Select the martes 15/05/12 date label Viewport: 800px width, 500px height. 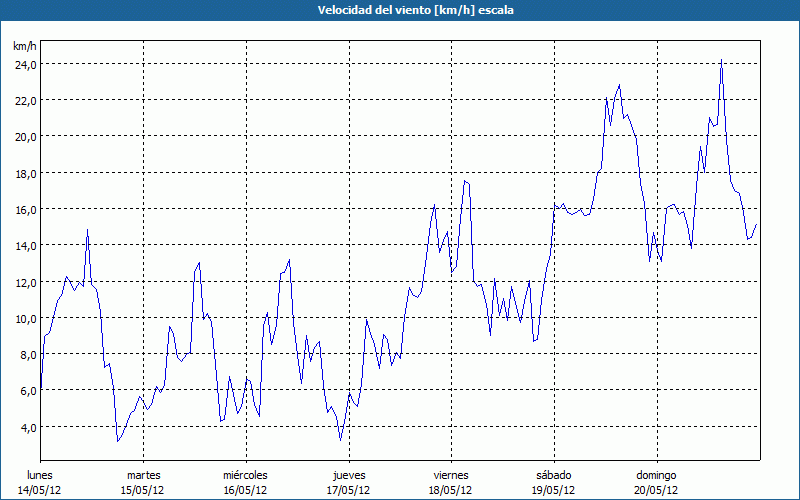pyautogui.click(x=143, y=482)
